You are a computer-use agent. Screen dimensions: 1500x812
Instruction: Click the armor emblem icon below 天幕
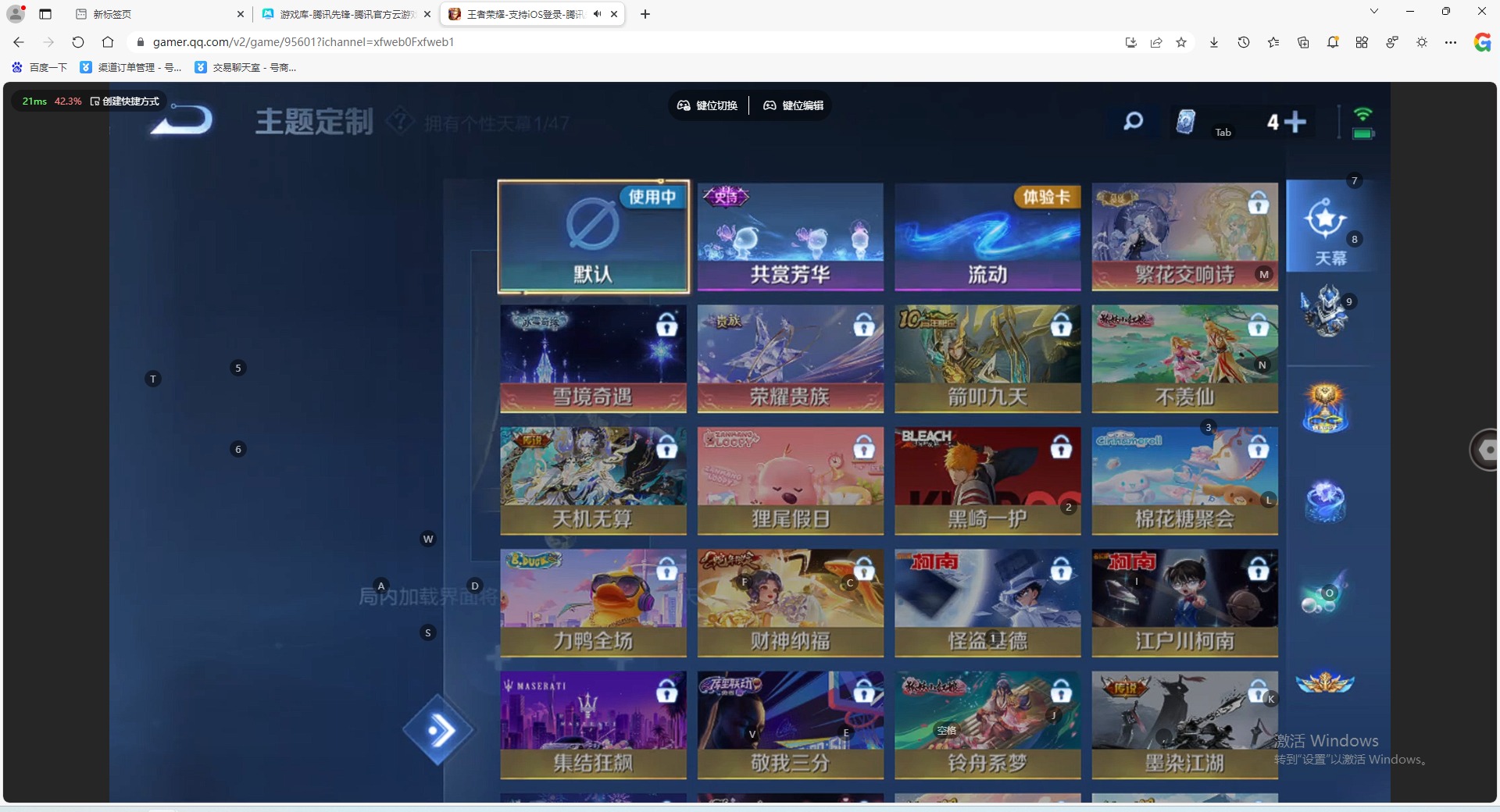click(x=1326, y=312)
